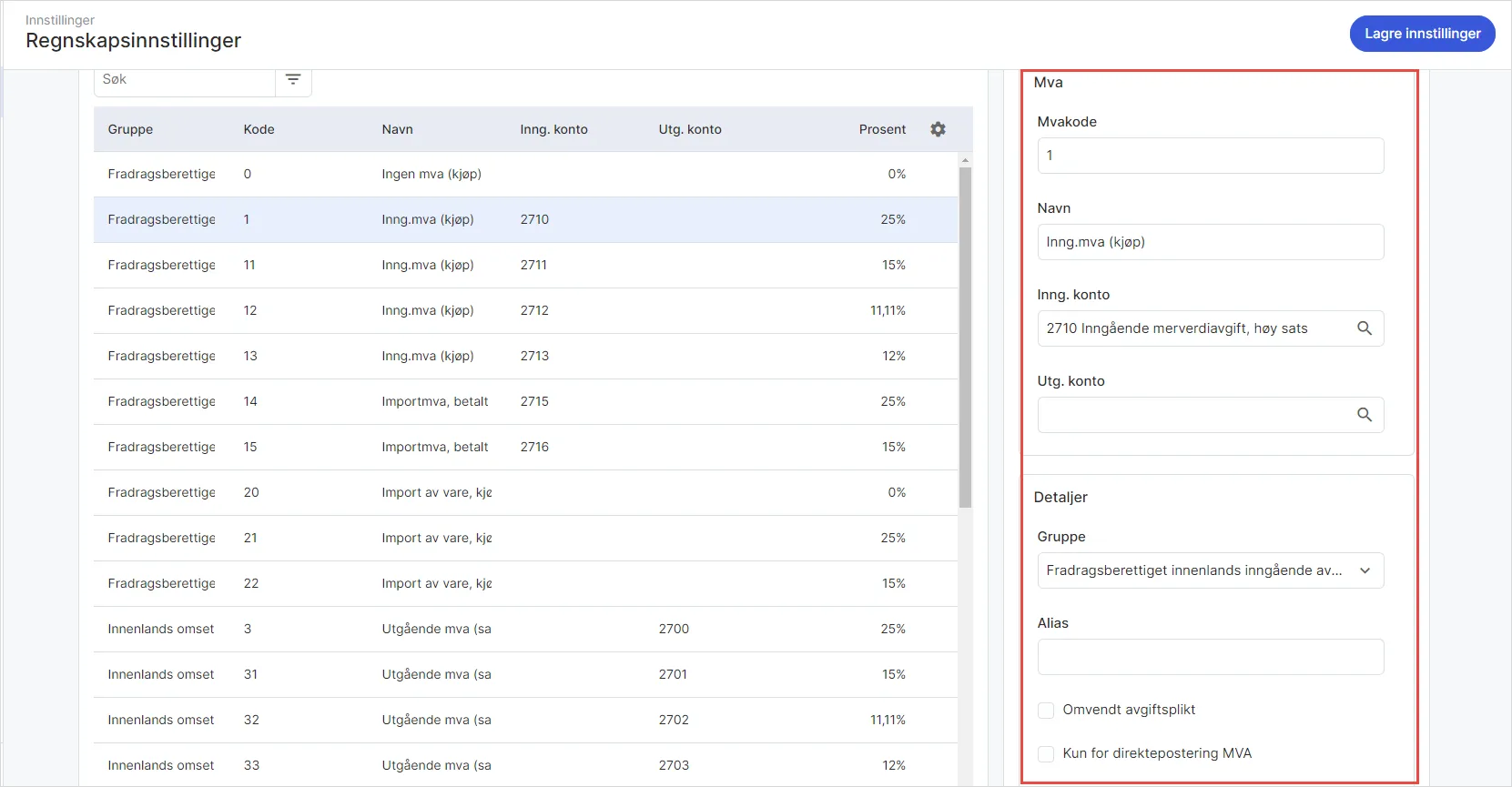Click the Utg. konto column header
This screenshot has height=787, width=1512.
click(690, 129)
